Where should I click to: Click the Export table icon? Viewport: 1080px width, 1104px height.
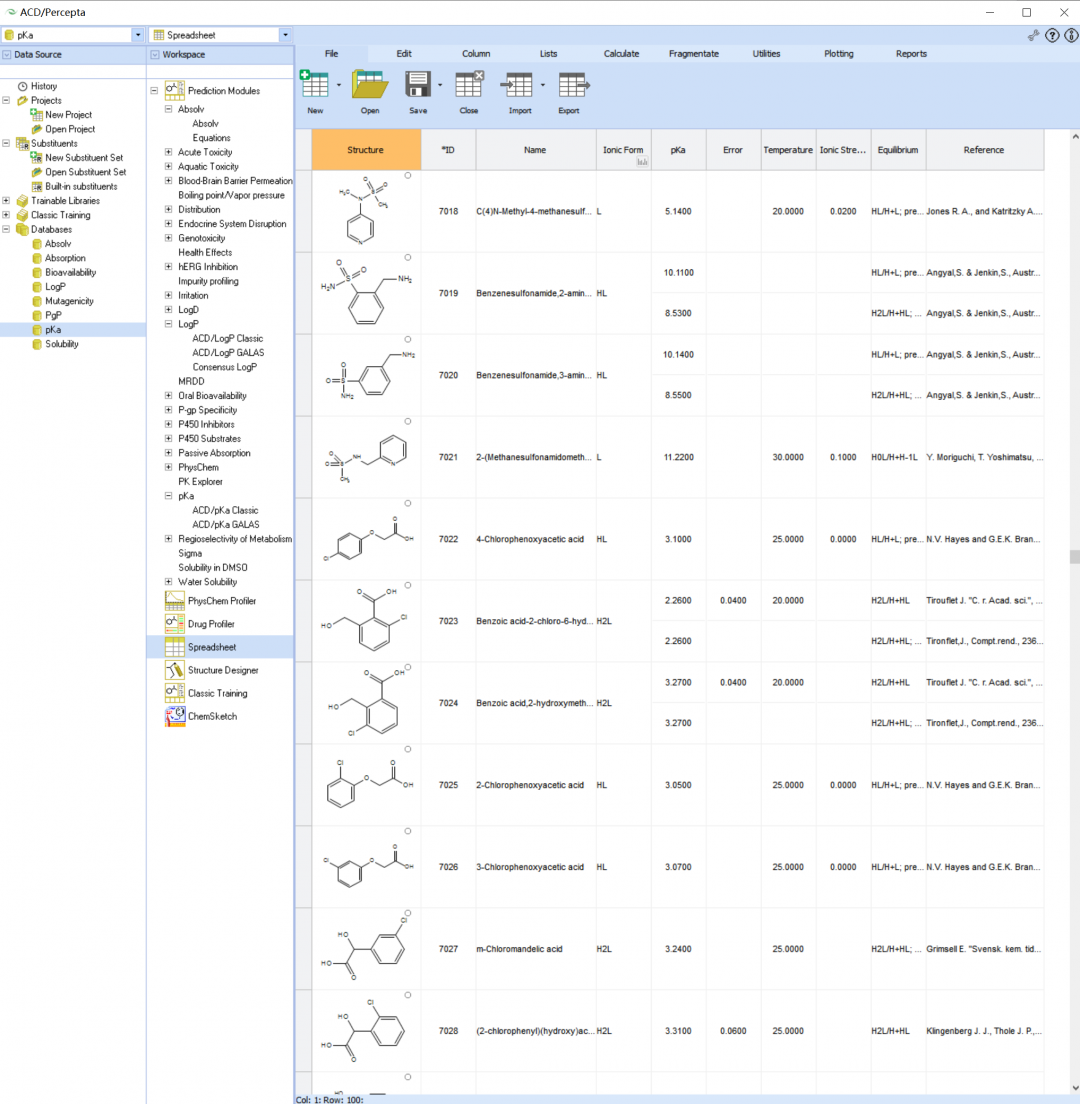point(571,85)
